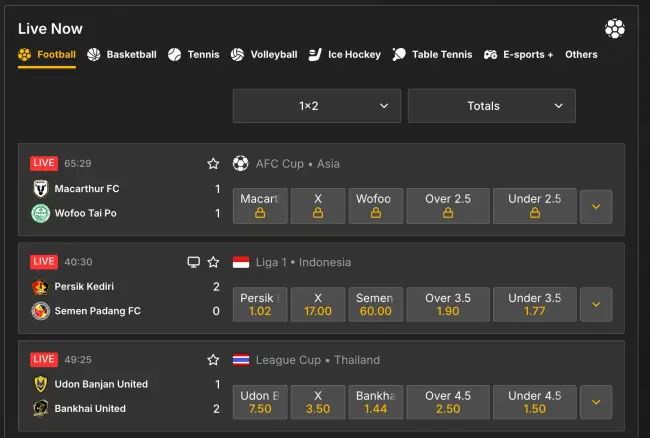Toggle favorite star for Udon Banjan match
The width and height of the screenshot is (650, 438).
[213, 360]
